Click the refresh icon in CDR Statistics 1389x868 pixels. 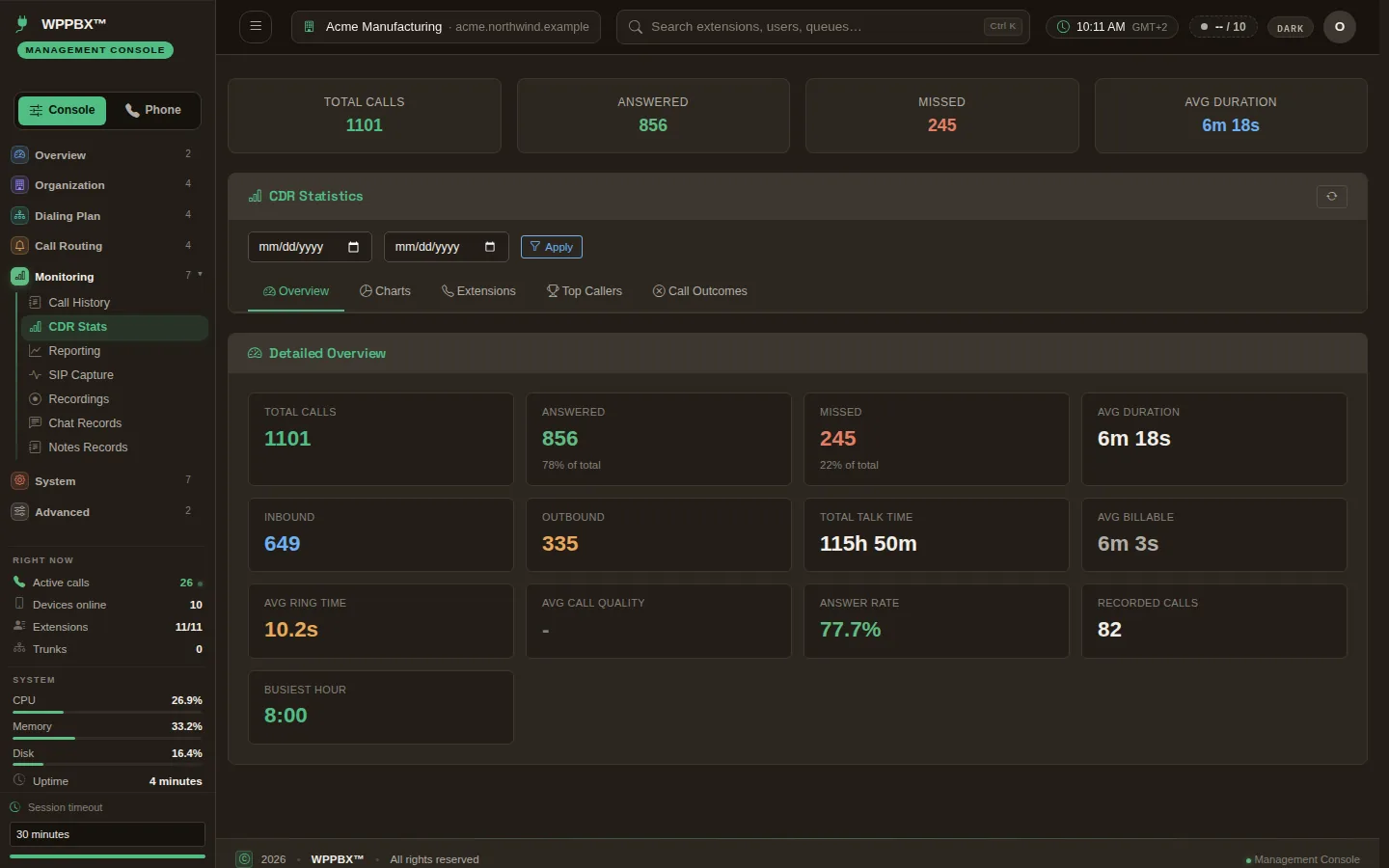[1332, 197]
